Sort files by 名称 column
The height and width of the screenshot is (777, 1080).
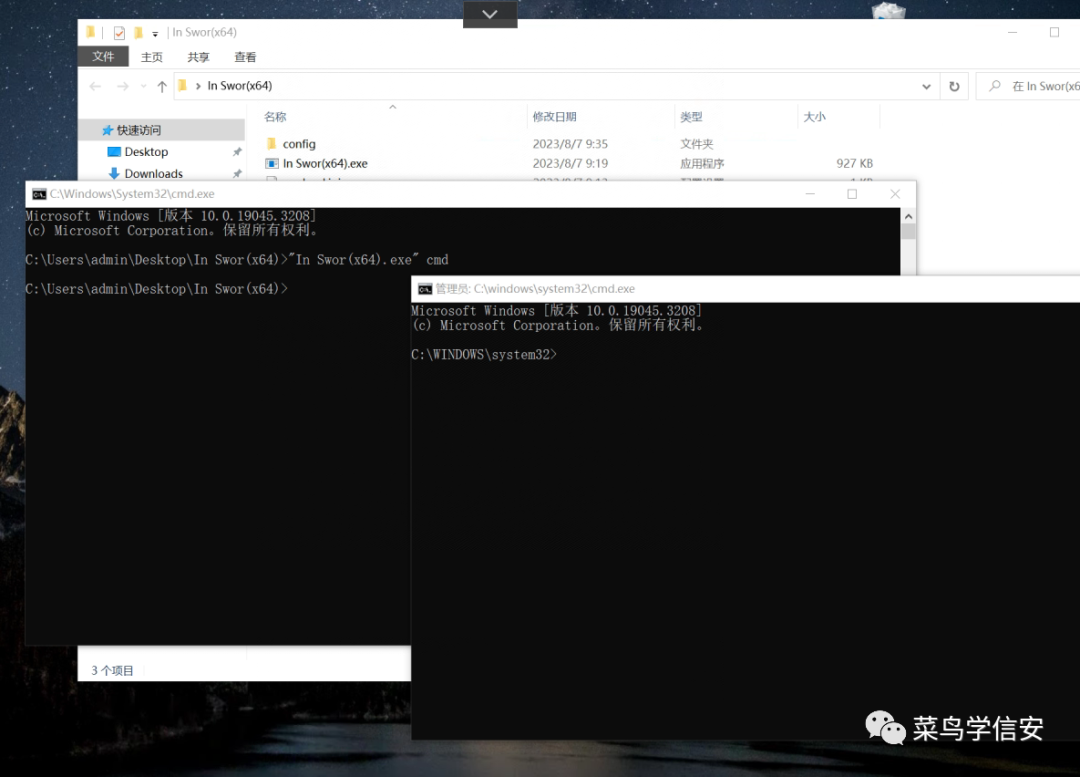[276, 116]
